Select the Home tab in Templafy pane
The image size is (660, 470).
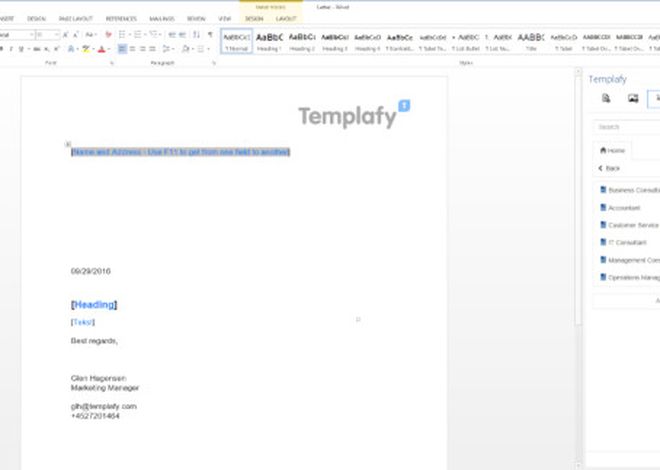click(x=612, y=151)
